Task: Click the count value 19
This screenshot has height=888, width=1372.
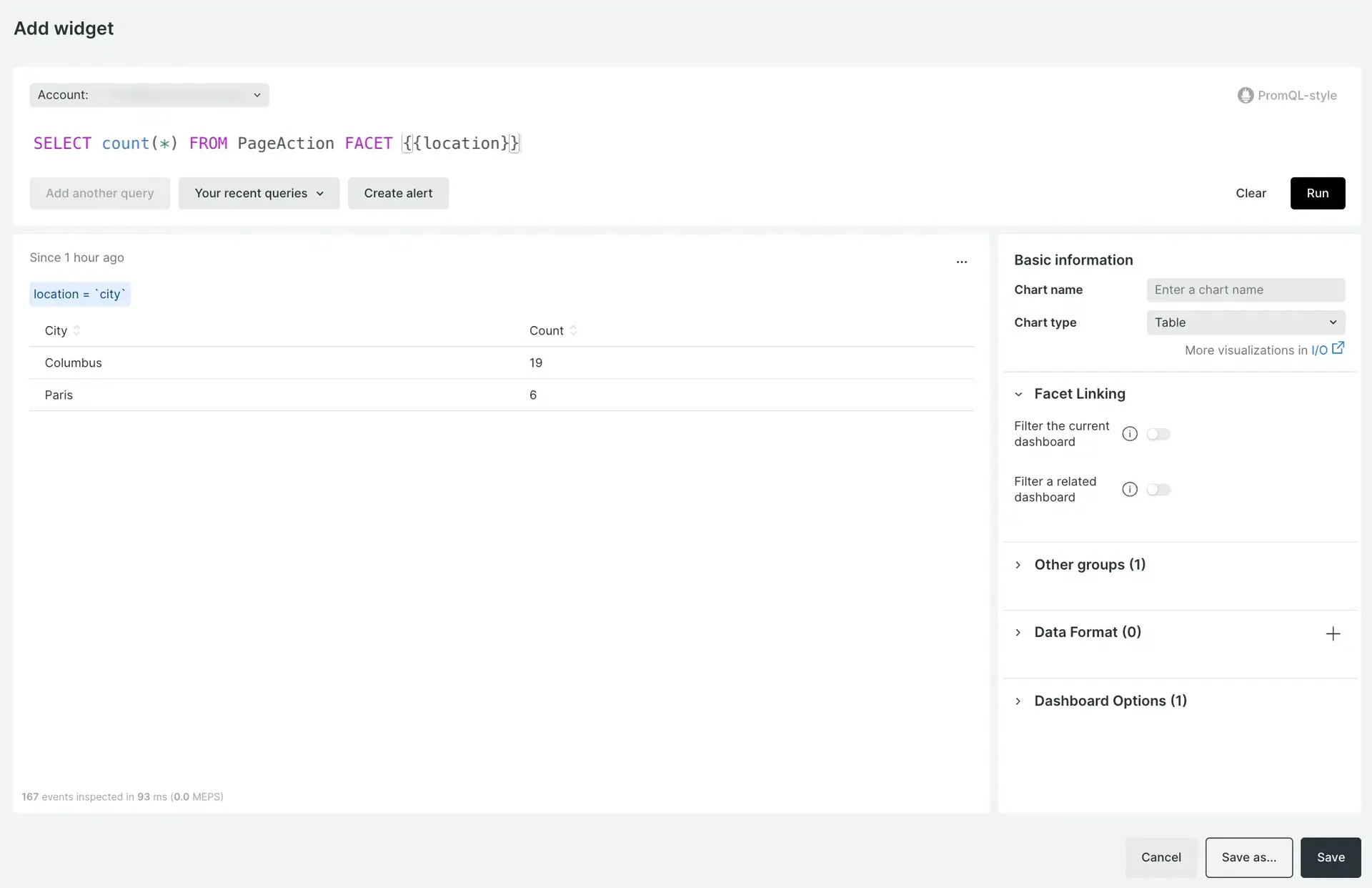Action: [536, 362]
